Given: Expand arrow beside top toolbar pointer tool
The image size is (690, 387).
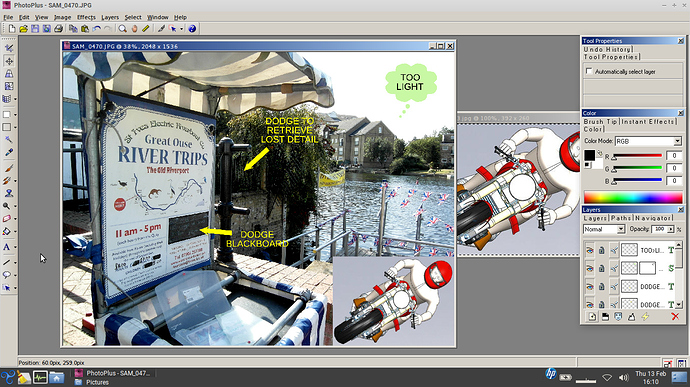Looking at the screenshot, I should coord(181,29).
